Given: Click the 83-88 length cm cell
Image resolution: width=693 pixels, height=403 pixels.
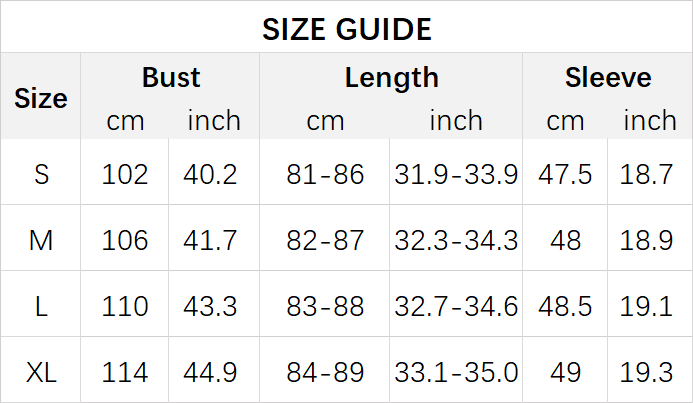Looking at the screenshot, I should pos(325,306).
